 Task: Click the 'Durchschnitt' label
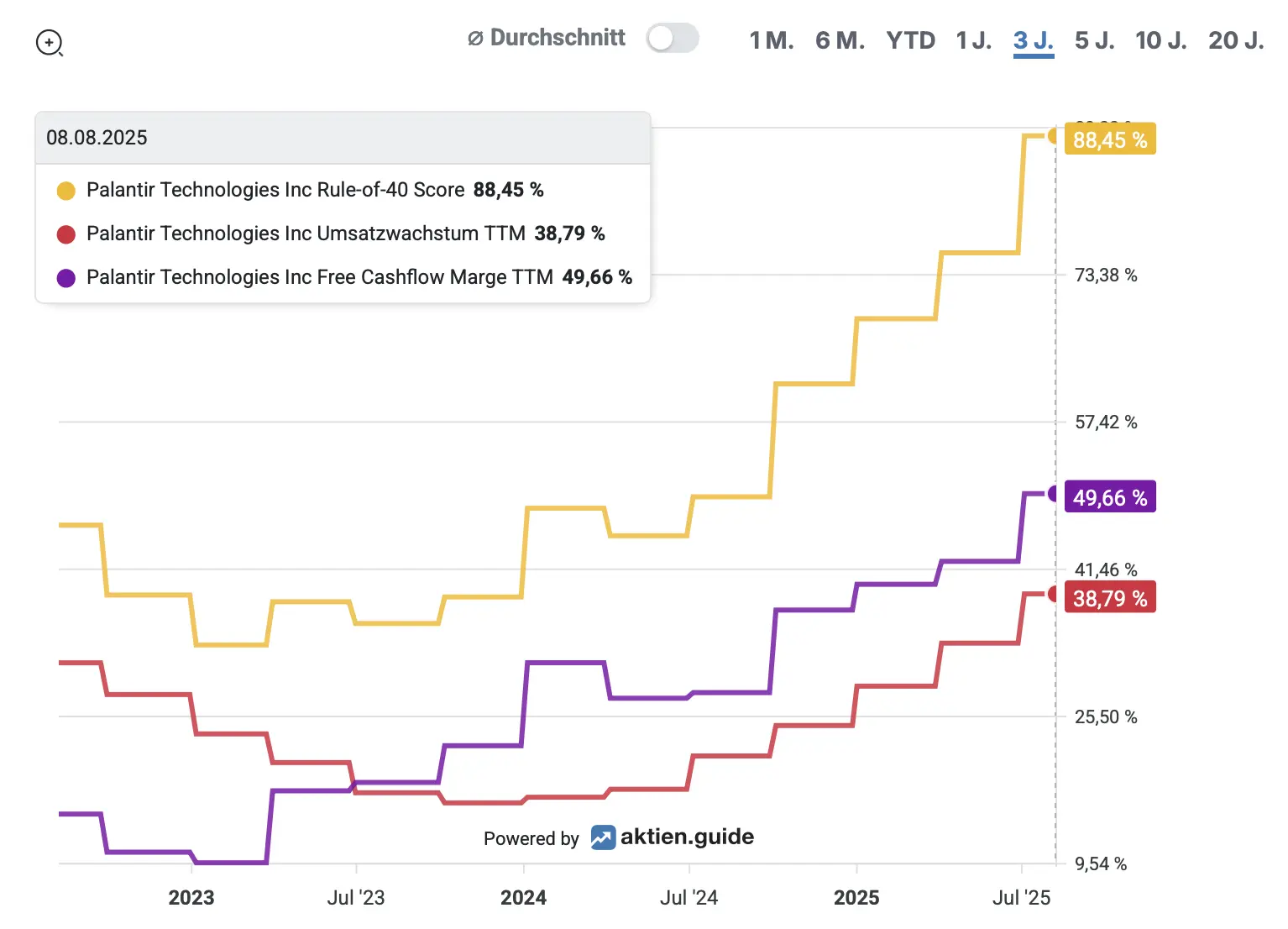click(x=558, y=38)
